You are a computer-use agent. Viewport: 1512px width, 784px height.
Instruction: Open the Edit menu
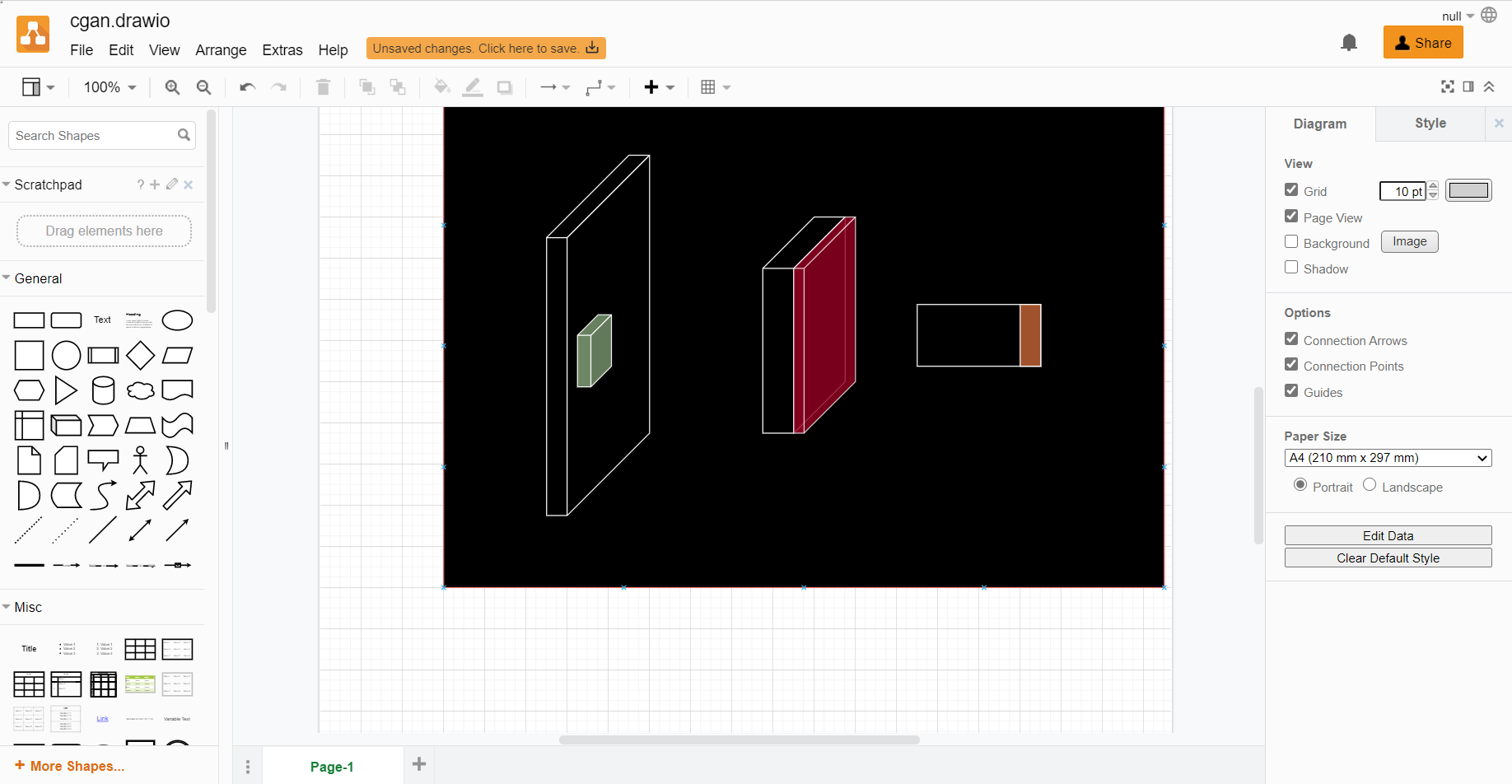tap(121, 49)
